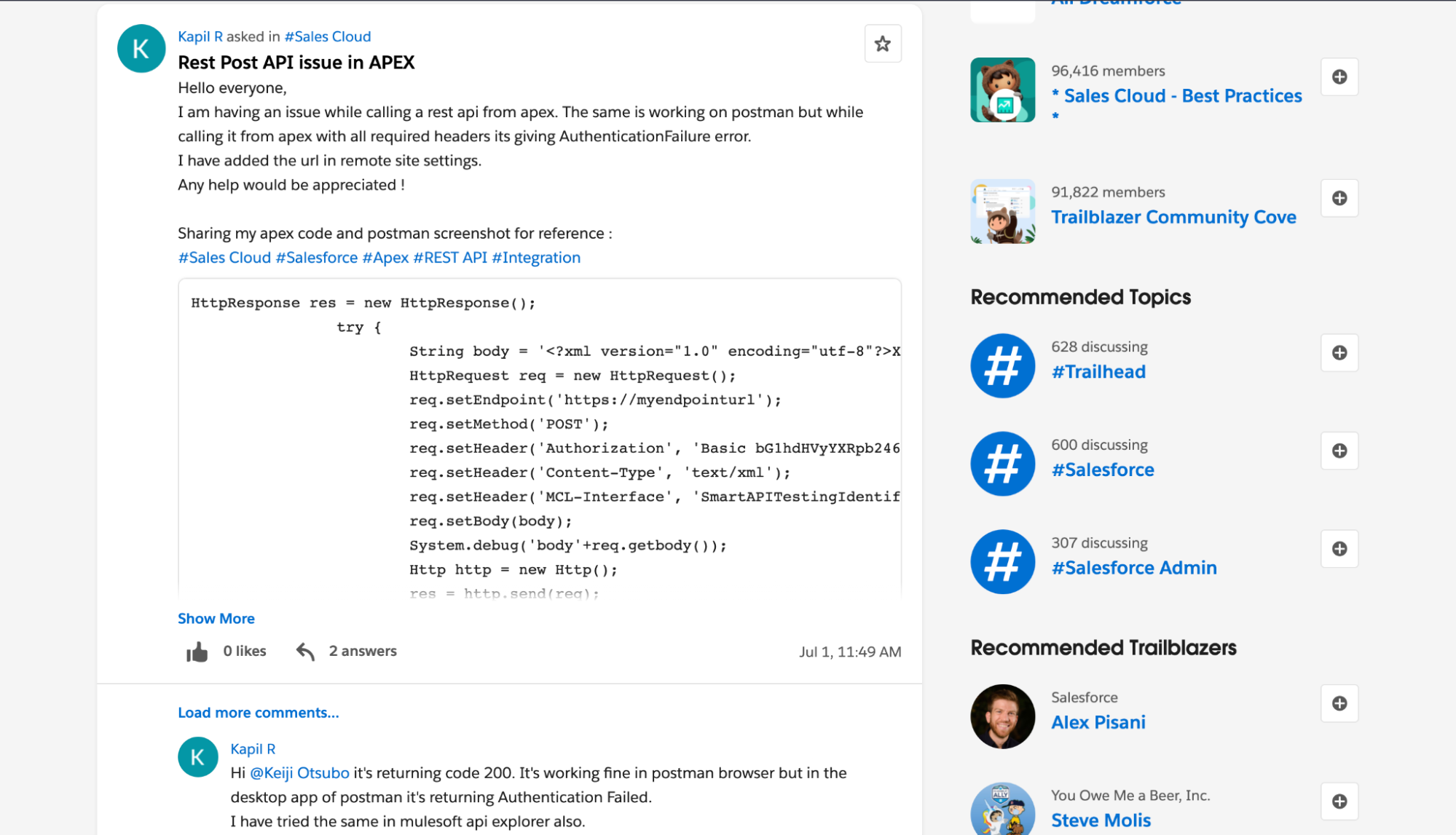Click the reply arrow answers icon
Image resolution: width=1456 pixels, height=835 pixels.
click(305, 652)
